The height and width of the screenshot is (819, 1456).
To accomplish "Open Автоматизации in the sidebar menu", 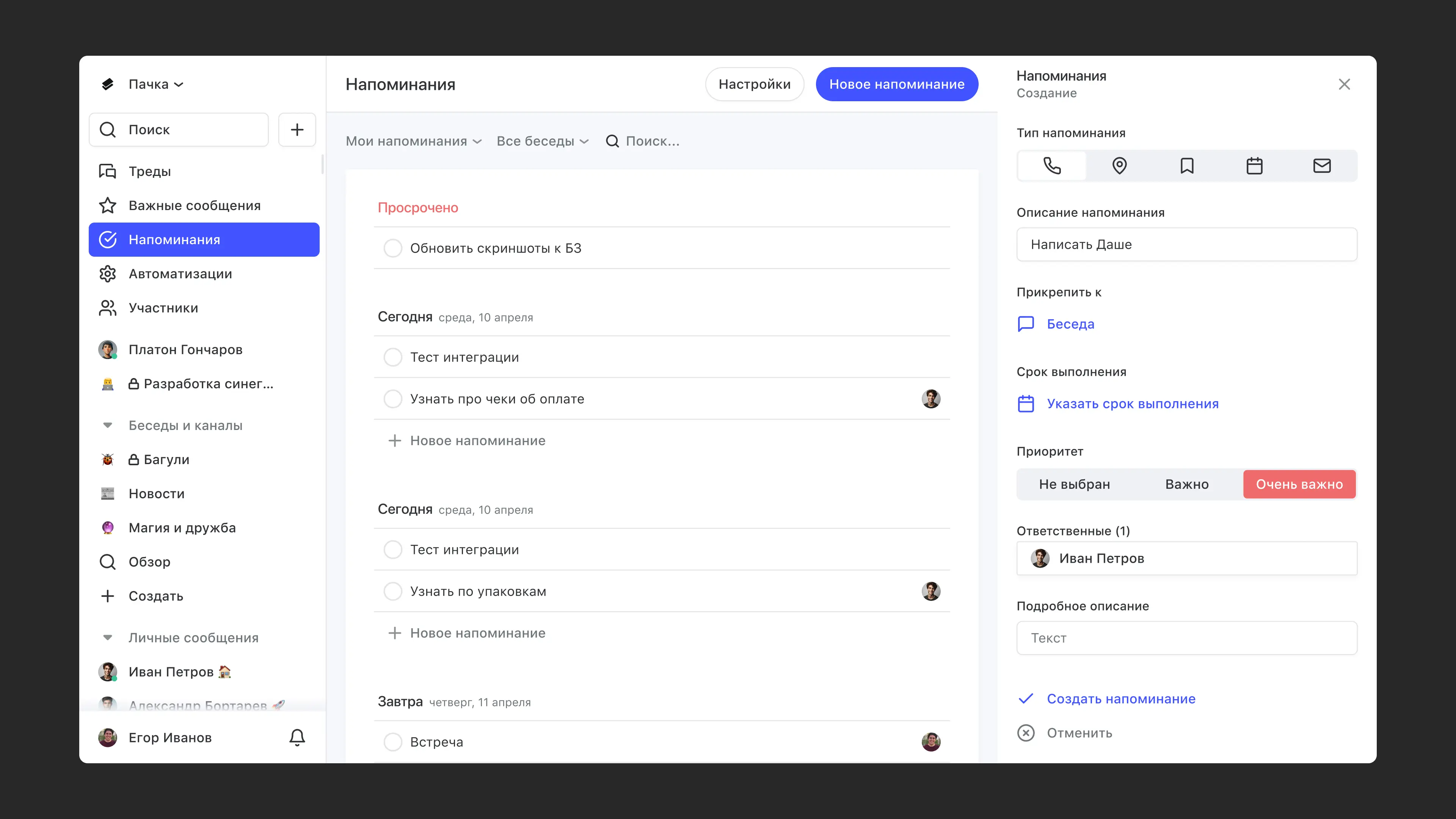I will click(180, 273).
